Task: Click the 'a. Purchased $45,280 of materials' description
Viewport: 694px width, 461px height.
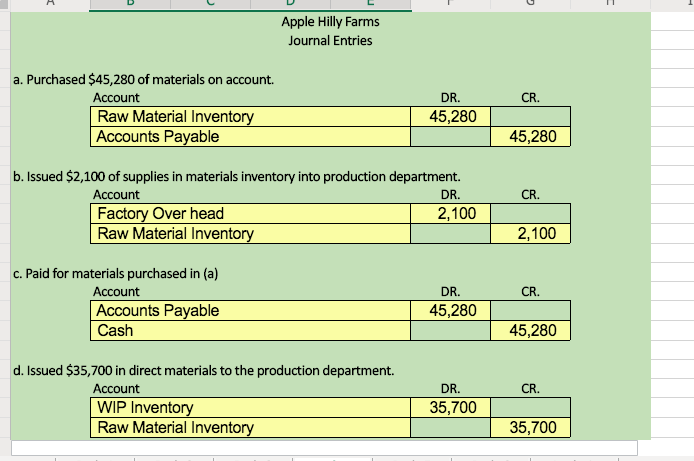Action: 143,80
